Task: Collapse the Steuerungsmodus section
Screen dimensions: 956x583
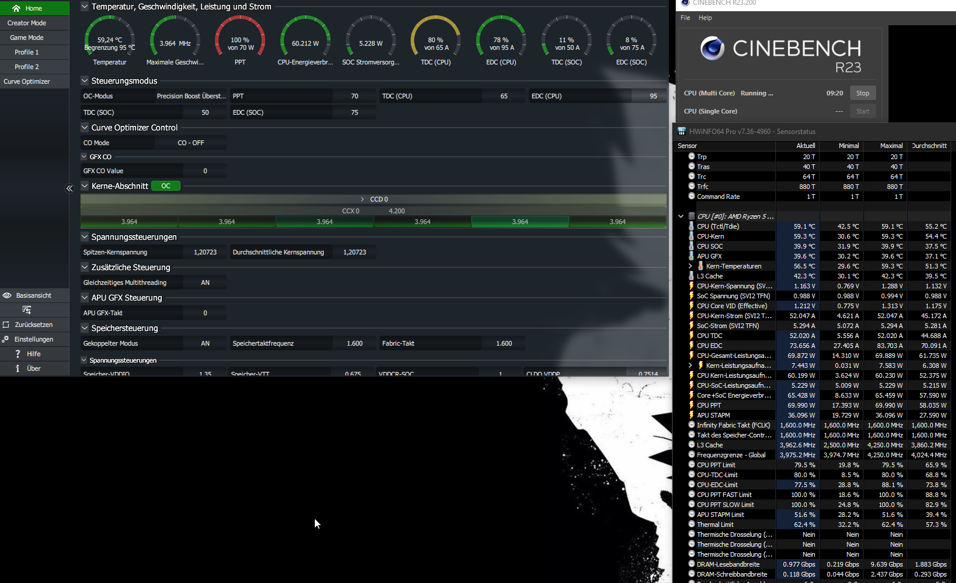Action: click(85, 80)
